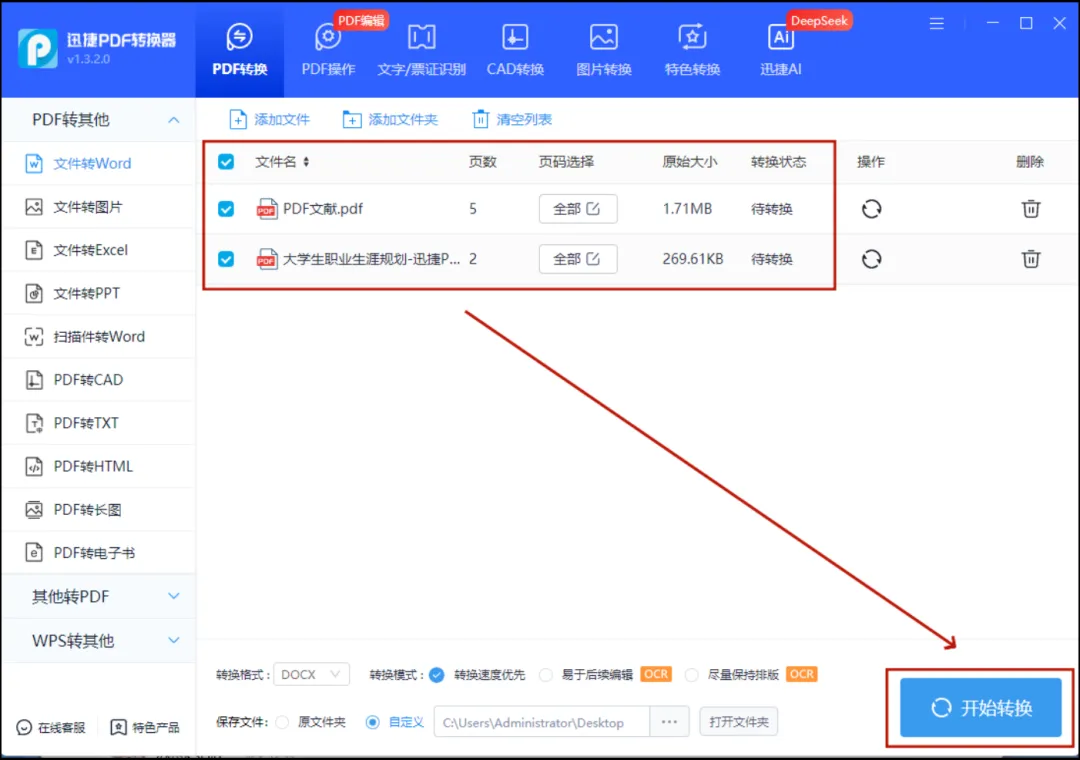Delete 大学生职业生涯规划 file with trash icon
Screen dimensions: 1080x760
(x=1030, y=259)
